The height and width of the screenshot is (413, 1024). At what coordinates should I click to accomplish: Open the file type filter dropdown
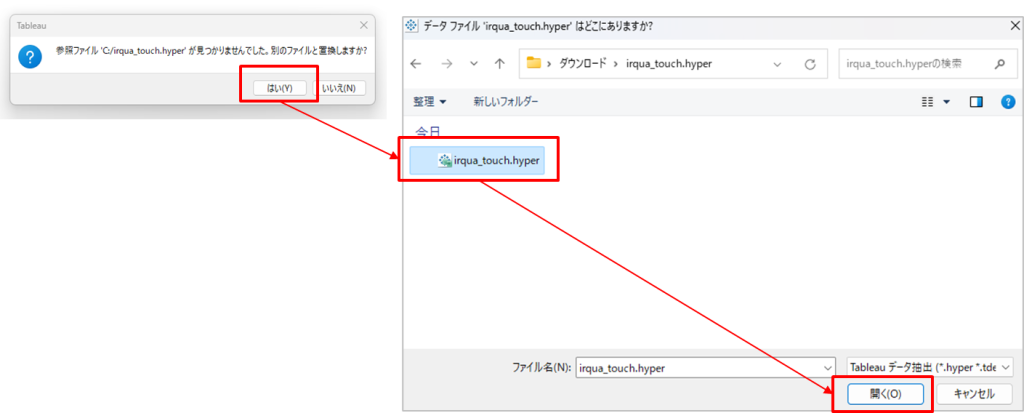click(1006, 367)
